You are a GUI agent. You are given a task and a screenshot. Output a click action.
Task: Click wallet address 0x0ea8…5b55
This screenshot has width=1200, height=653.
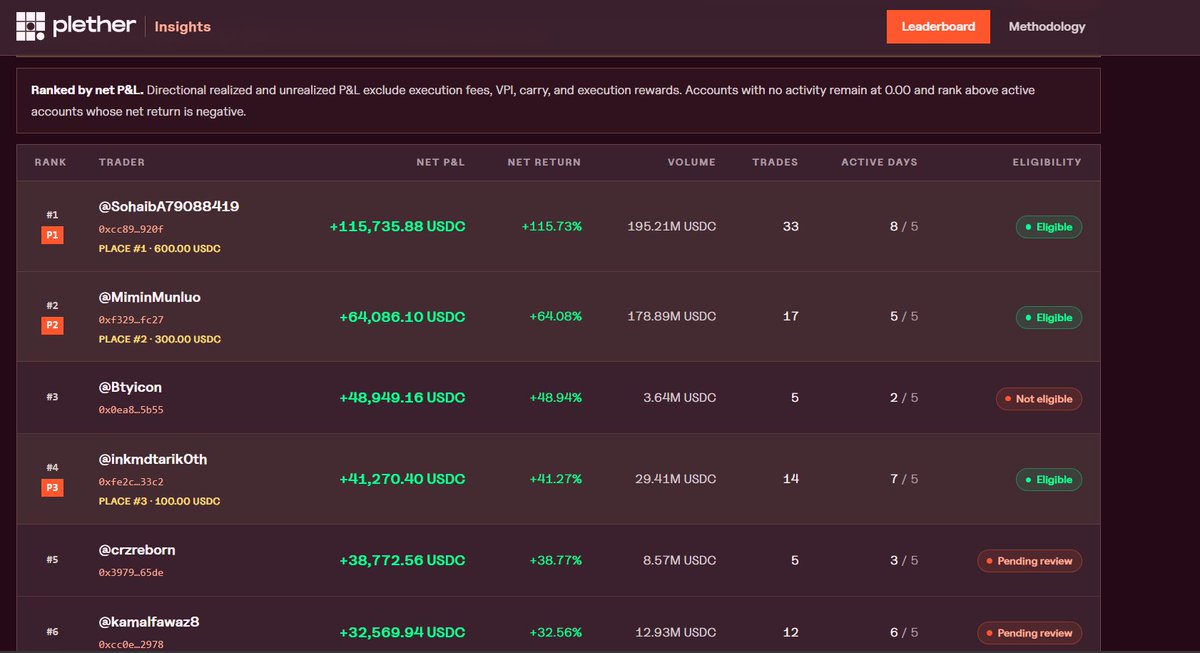coord(130,410)
